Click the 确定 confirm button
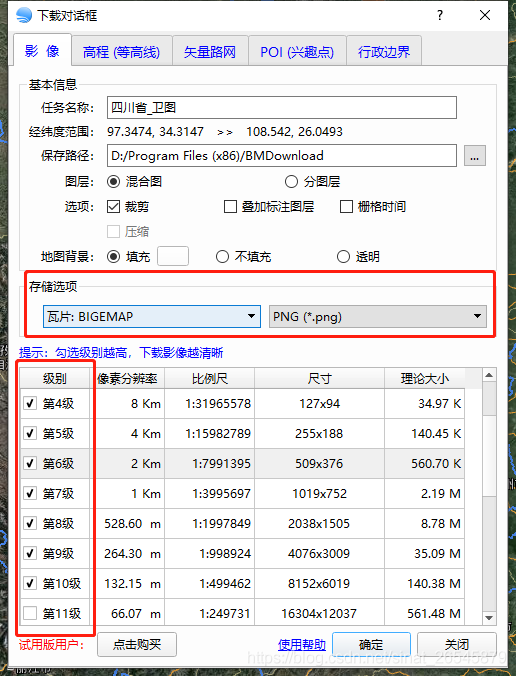516x676 pixels. point(371,645)
